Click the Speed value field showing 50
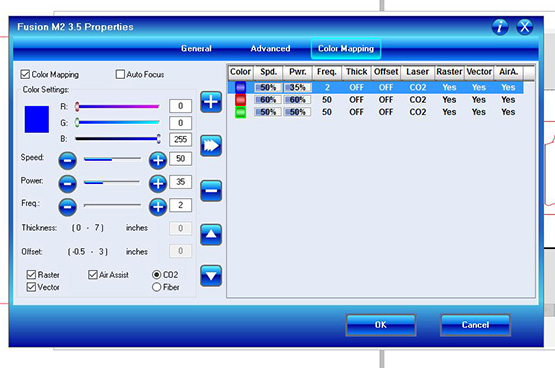The height and width of the screenshot is (368, 555). point(181,159)
